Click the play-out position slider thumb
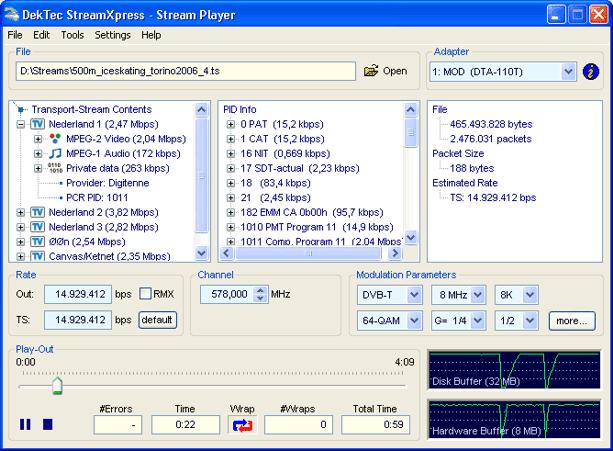Image resolution: width=613 pixels, height=451 pixels. (57, 386)
